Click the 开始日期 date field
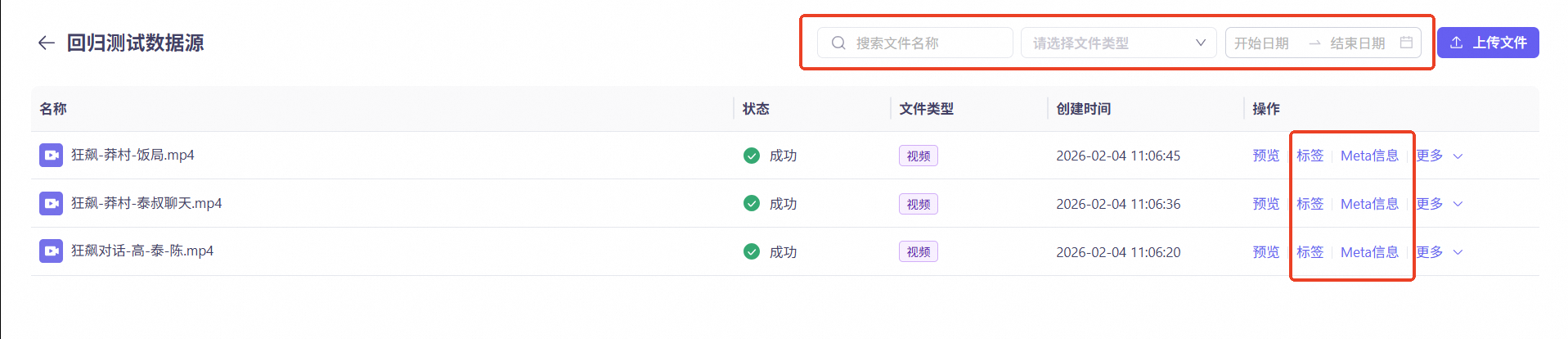The width and height of the screenshot is (1568, 339). point(1261,43)
